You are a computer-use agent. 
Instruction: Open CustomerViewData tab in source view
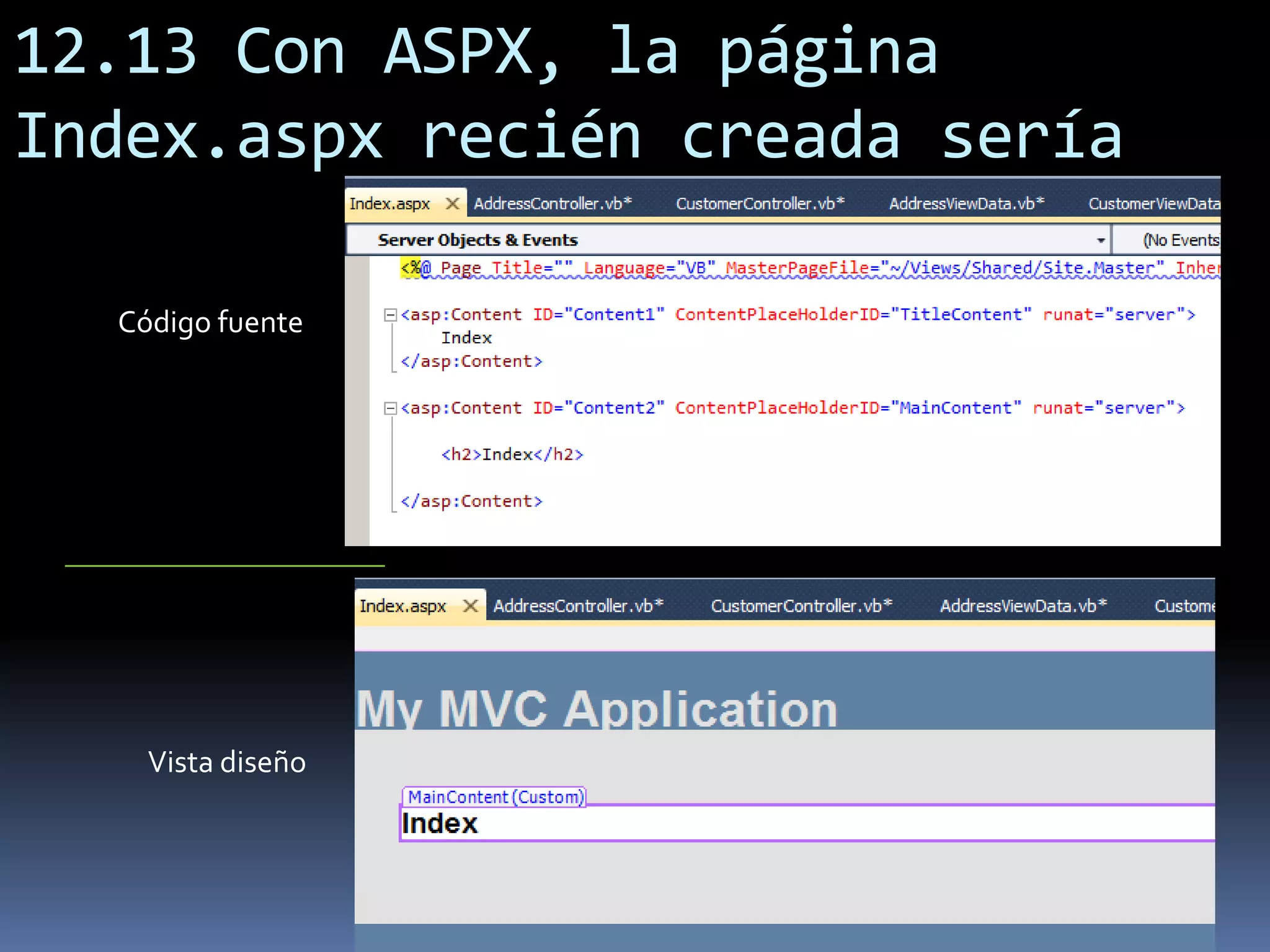coord(1153,204)
